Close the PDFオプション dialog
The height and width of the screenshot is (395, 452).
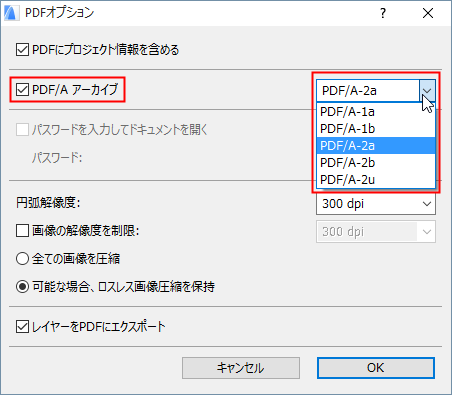click(428, 13)
